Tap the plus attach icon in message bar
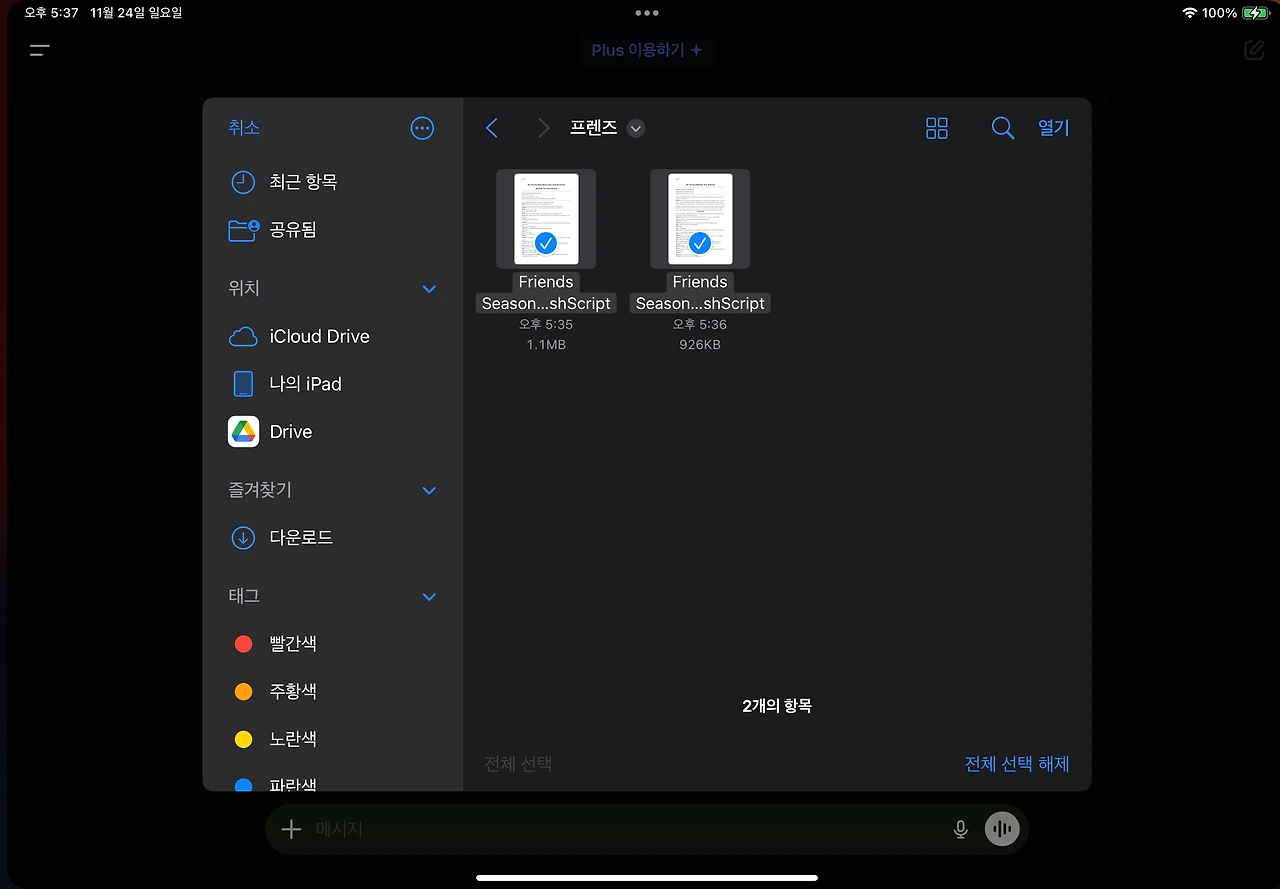Image resolution: width=1280 pixels, height=889 pixels. [x=291, y=829]
